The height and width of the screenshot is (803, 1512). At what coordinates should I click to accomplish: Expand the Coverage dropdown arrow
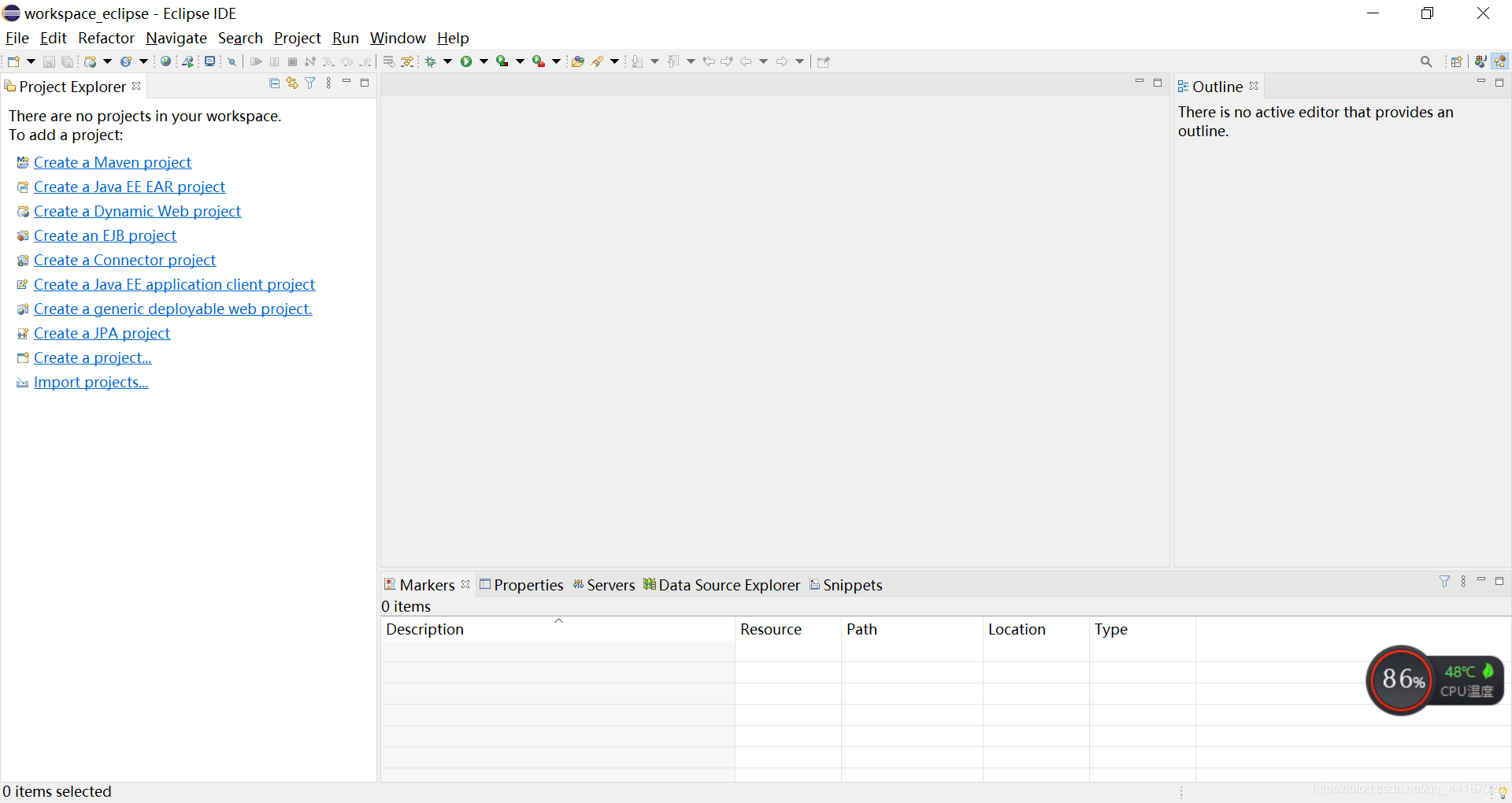click(x=520, y=61)
